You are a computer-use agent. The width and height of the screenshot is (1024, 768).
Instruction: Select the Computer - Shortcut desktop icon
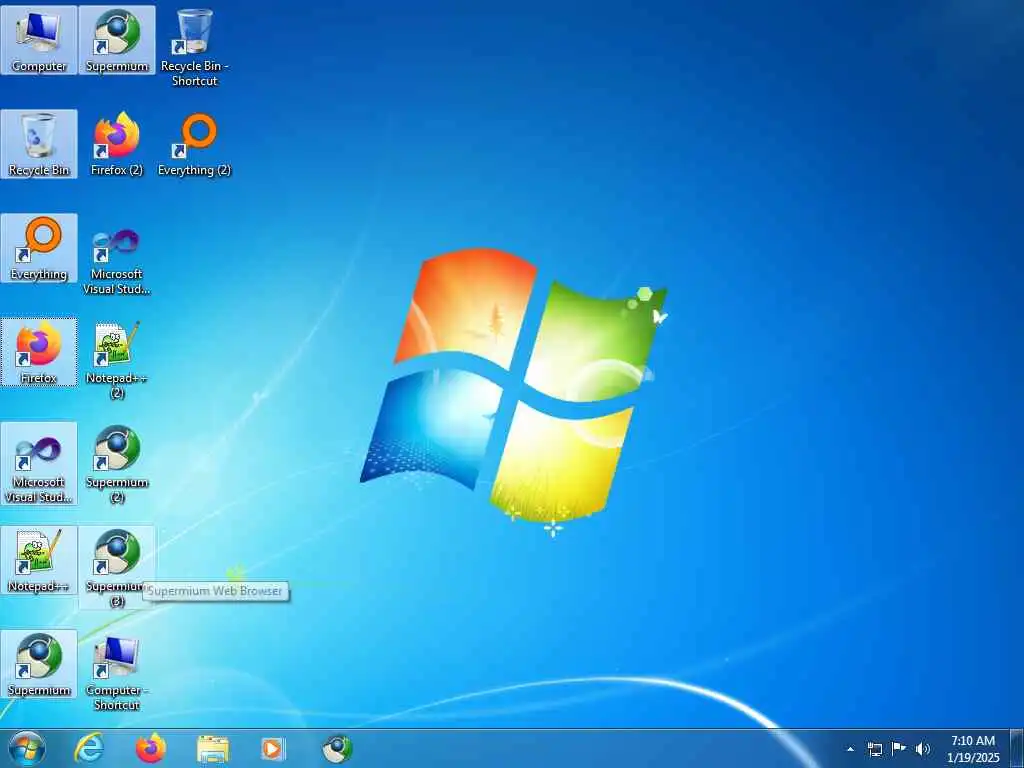(x=117, y=673)
